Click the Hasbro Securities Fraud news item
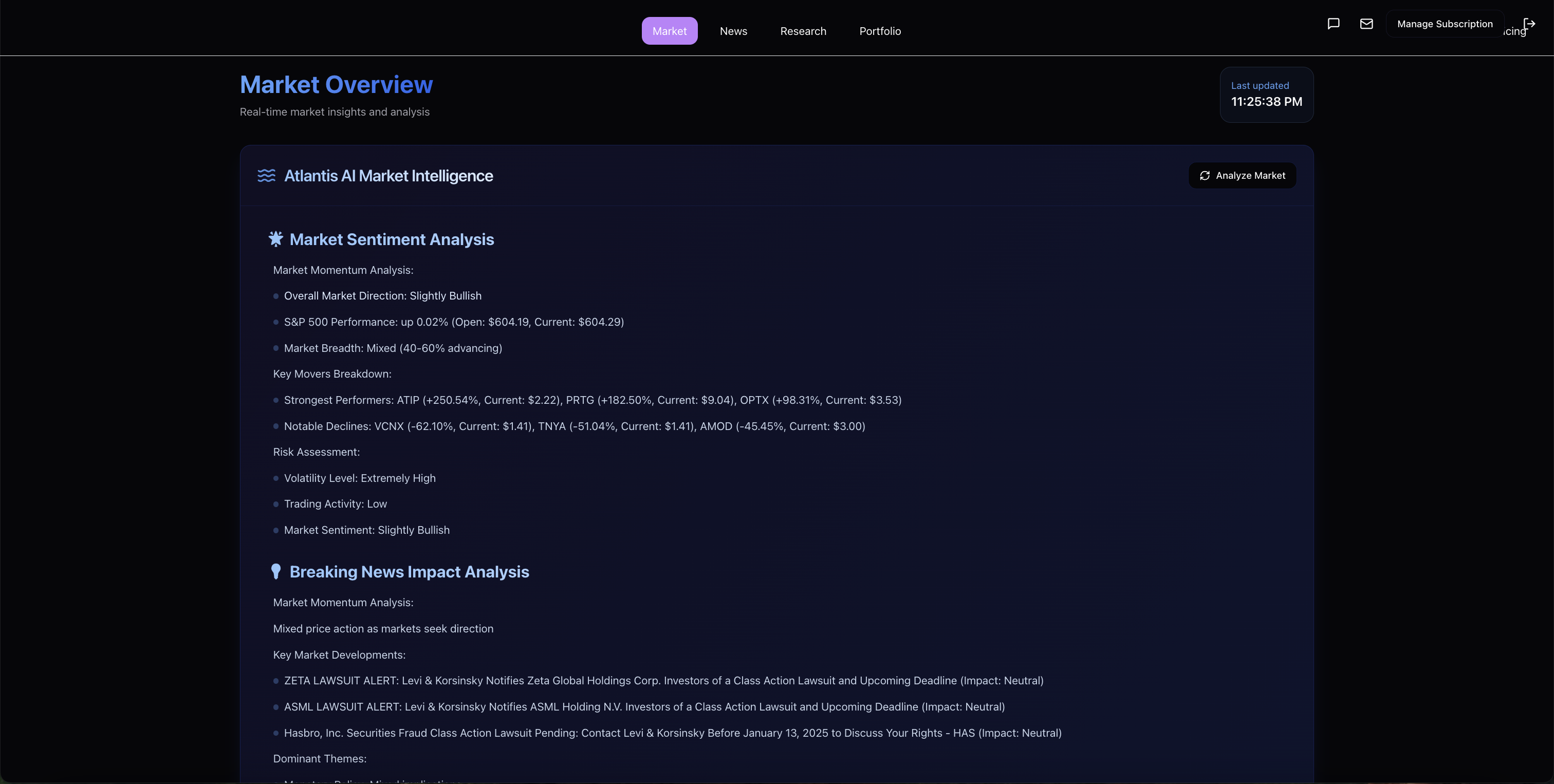 pyautogui.click(x=672, y=733)
